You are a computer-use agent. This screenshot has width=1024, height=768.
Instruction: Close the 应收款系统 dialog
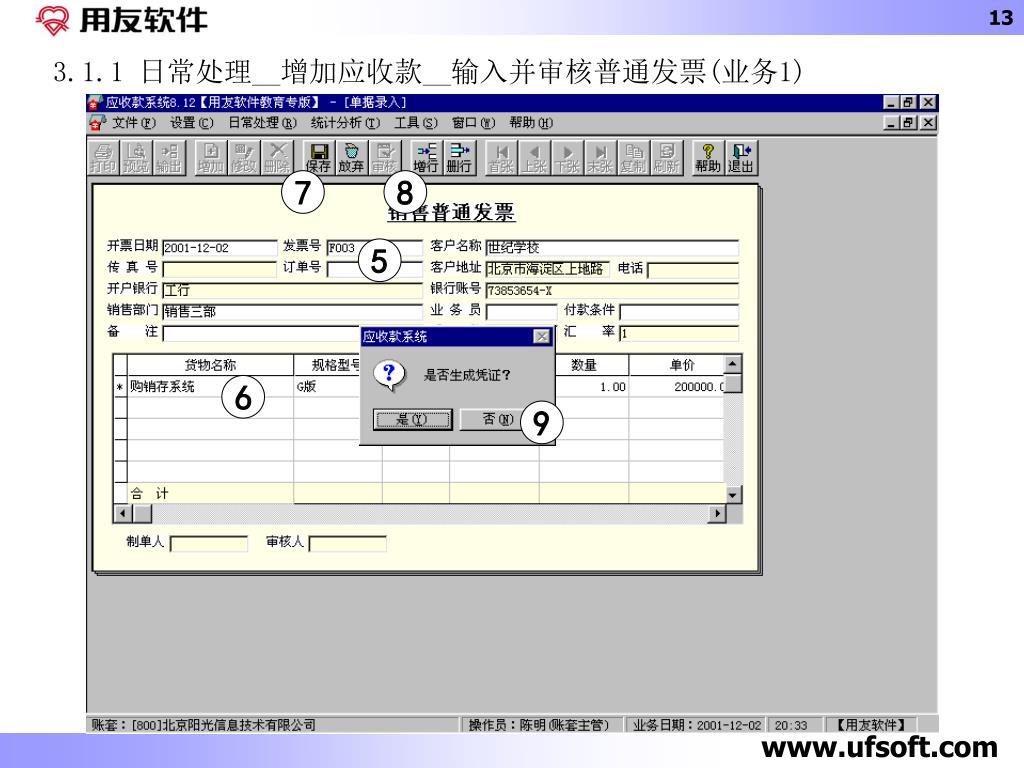(541, 336)
